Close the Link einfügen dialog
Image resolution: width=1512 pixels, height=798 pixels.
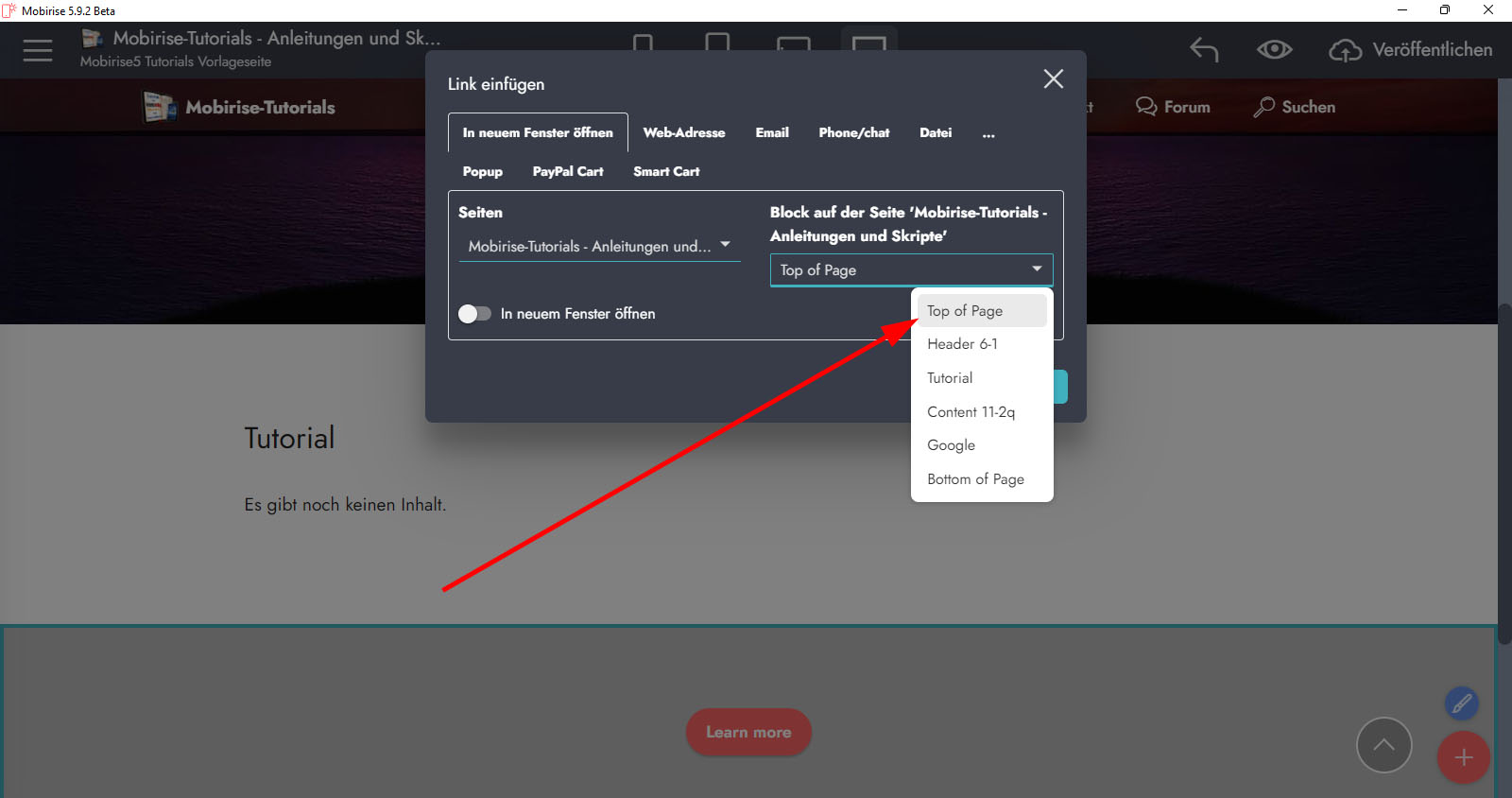coord(1054,78)
